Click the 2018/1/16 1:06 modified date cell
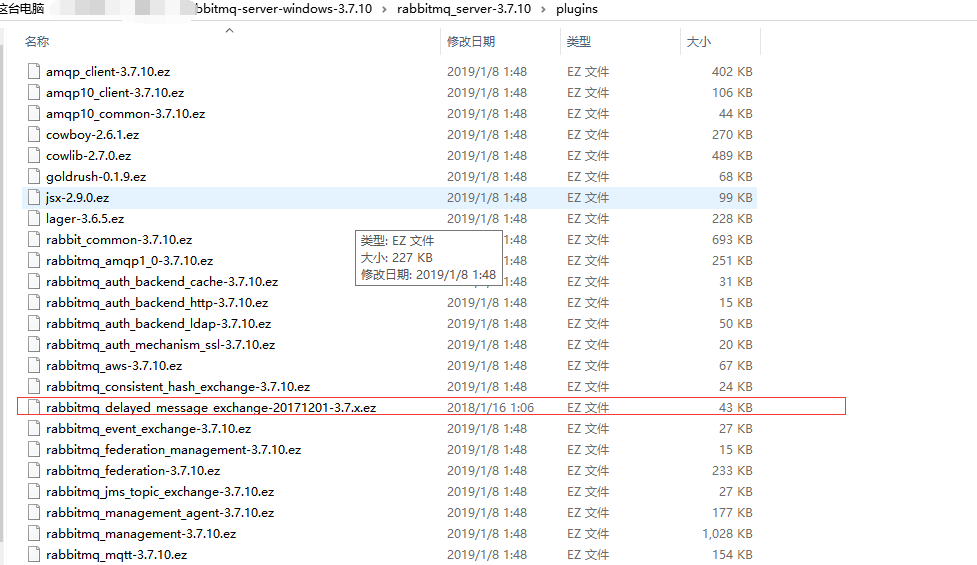This screenshot has height=565, width=977. click(x=490, y=407)
